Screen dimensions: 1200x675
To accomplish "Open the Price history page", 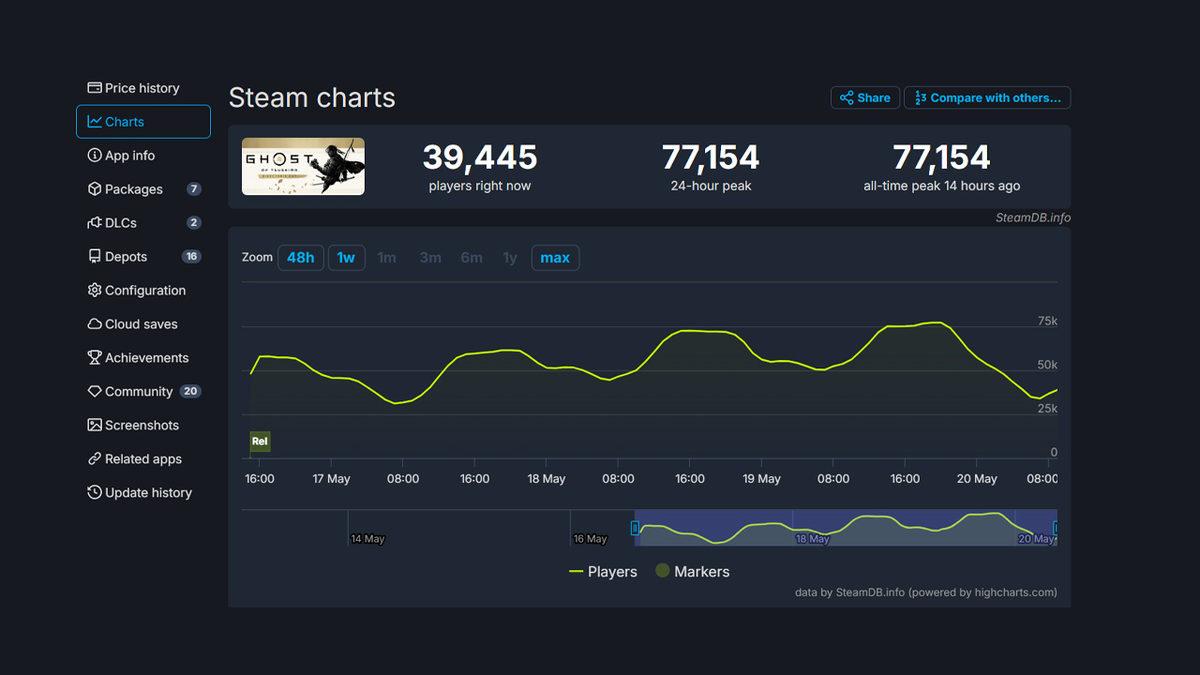I will click(141, 87).
